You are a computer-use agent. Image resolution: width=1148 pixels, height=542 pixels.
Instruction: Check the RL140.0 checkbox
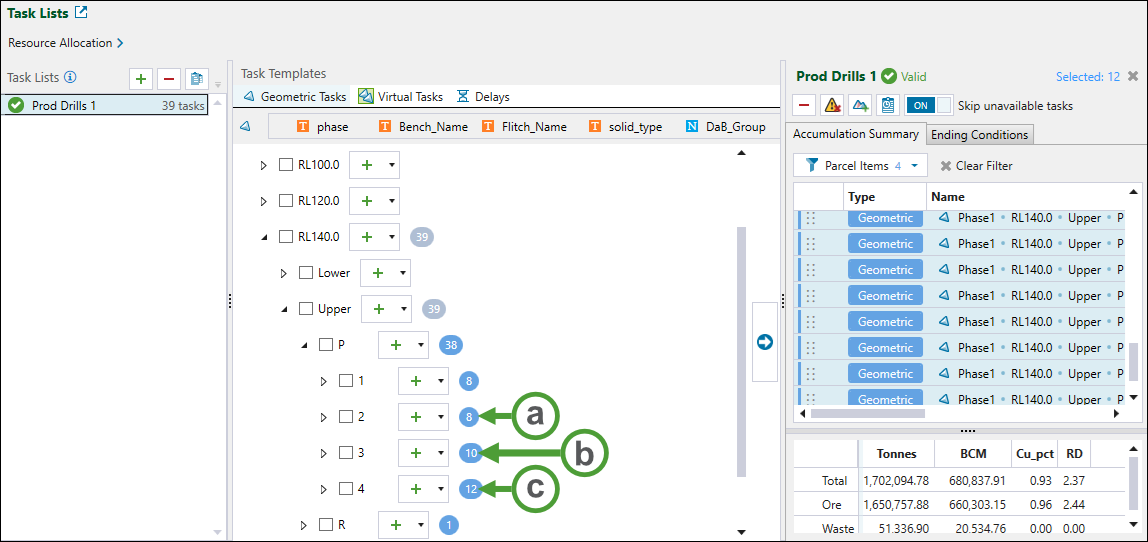pos(286,237)
